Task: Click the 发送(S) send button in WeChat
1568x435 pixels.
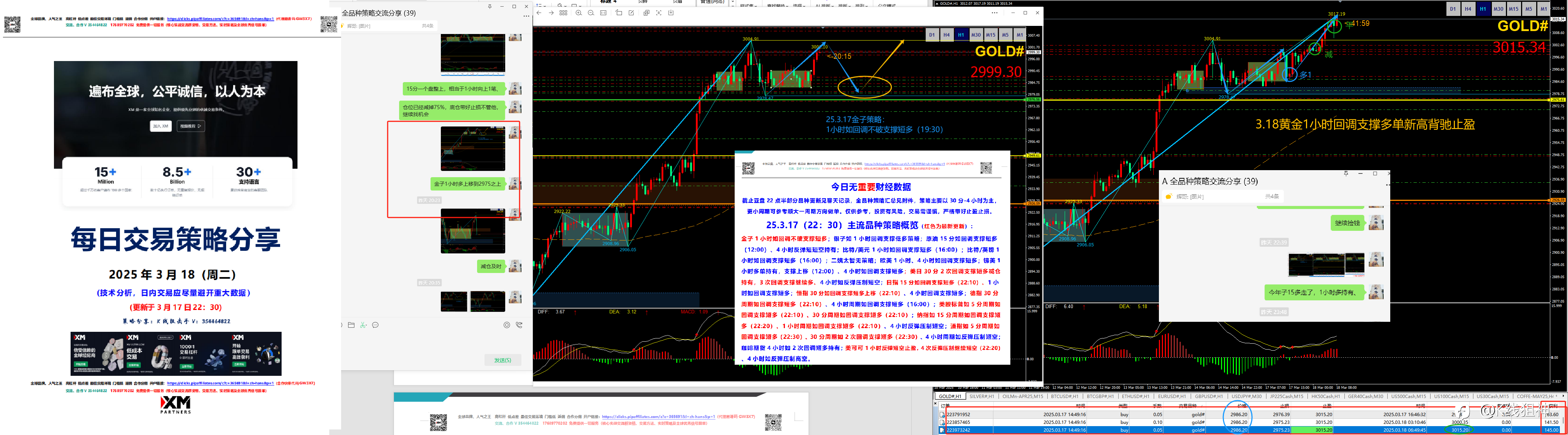Action: [503, 360]
